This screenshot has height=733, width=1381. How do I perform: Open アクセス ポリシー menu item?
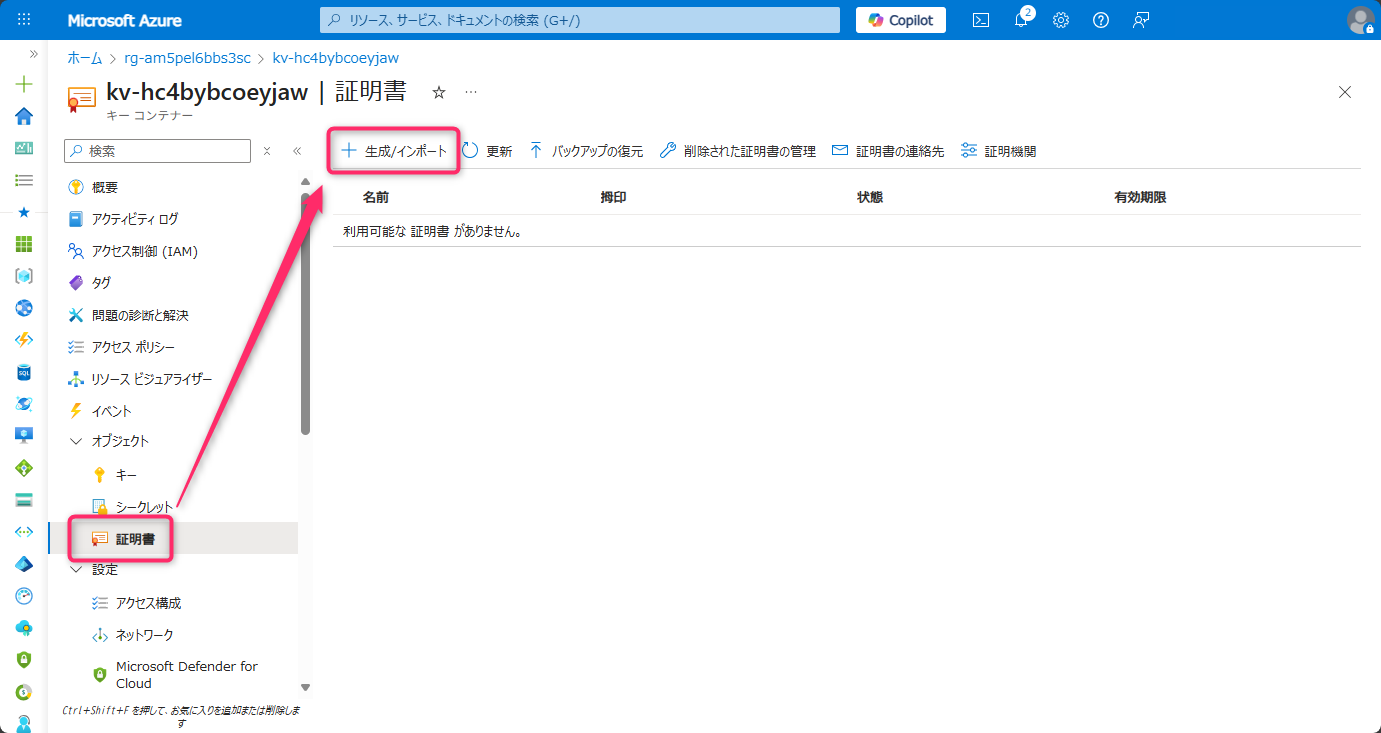133,347
